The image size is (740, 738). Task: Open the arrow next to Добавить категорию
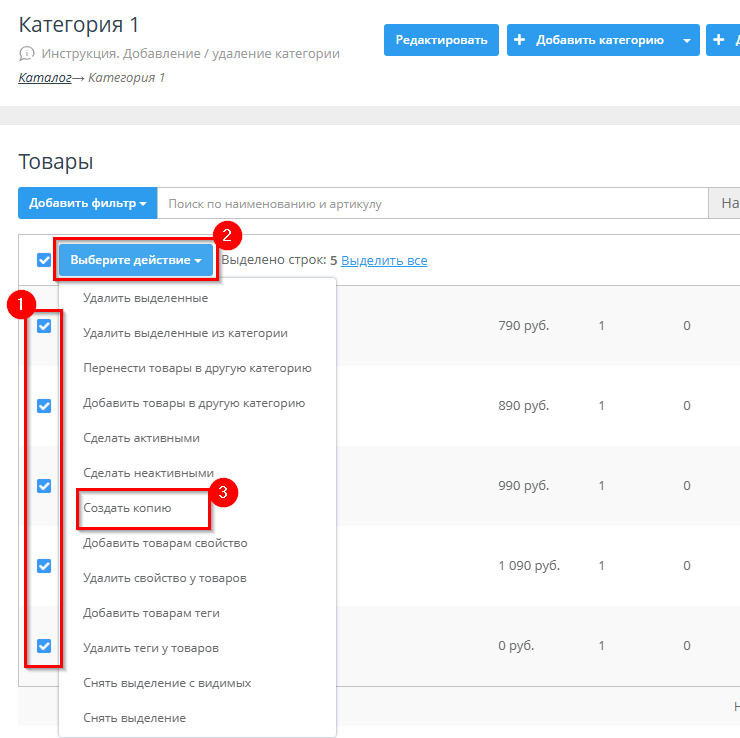pyautogui.click(x=686, y=40)
